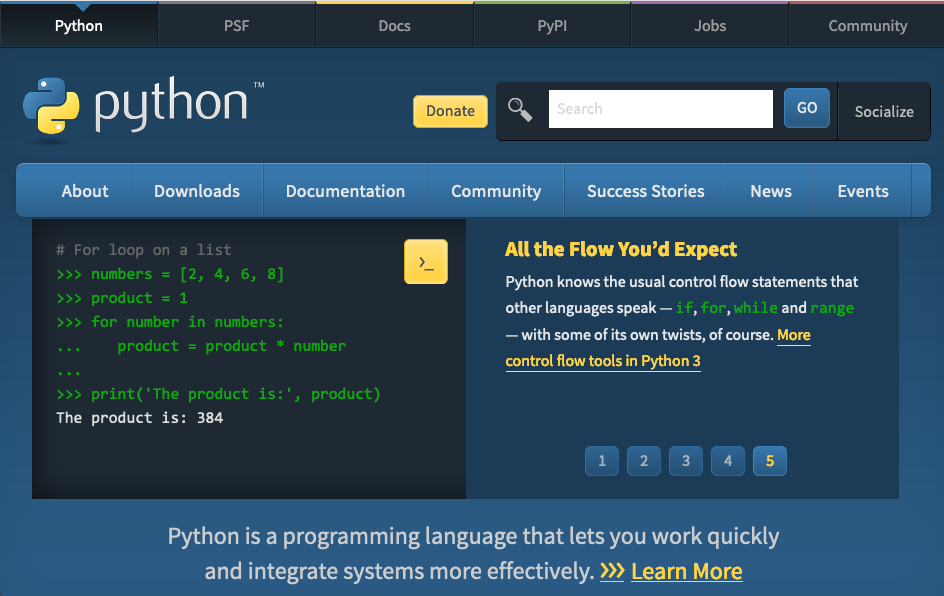Switch to the Docs top tab

(394, 25)
